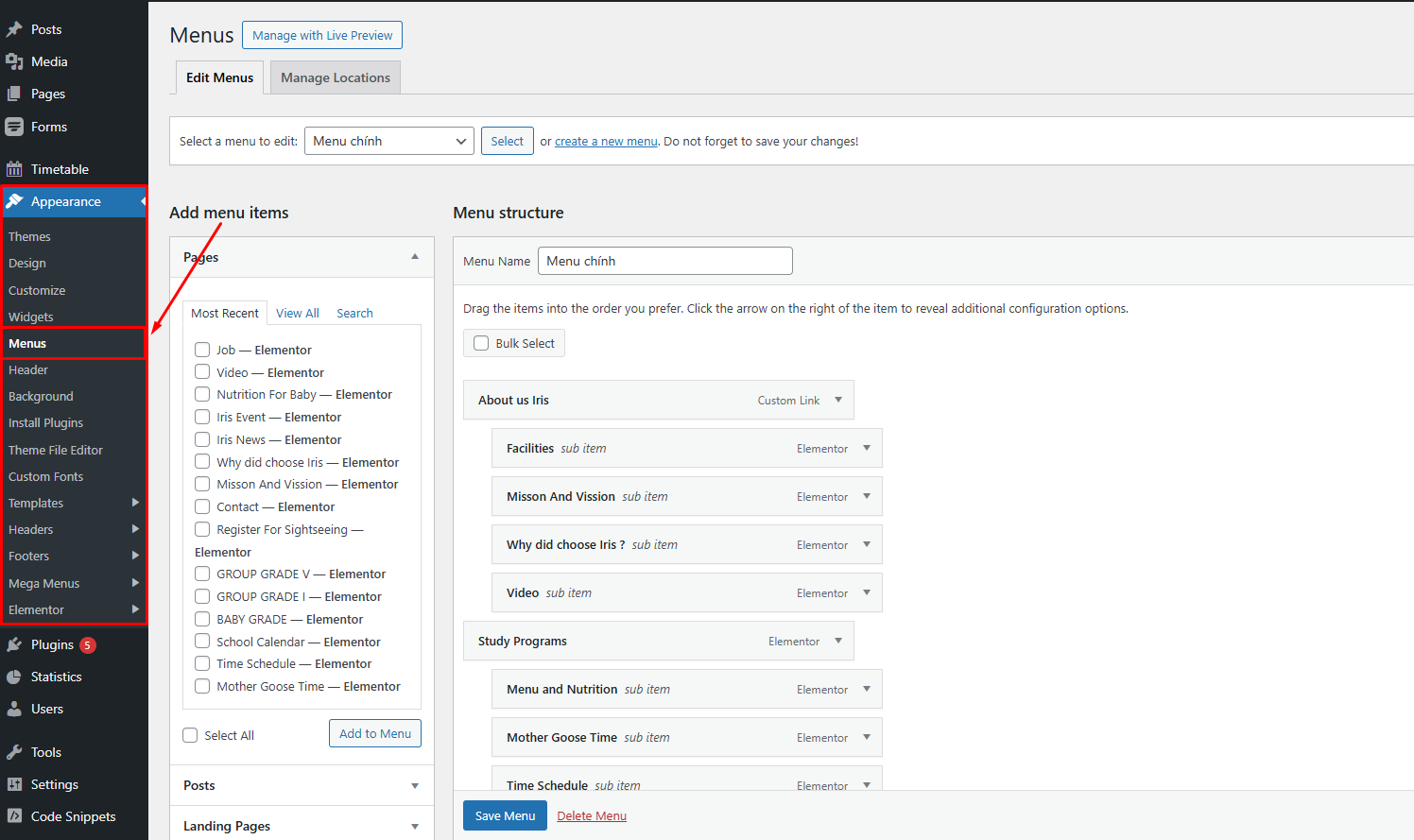Check the Iris Event — Elementor page checkbox

tap(202, 417)
